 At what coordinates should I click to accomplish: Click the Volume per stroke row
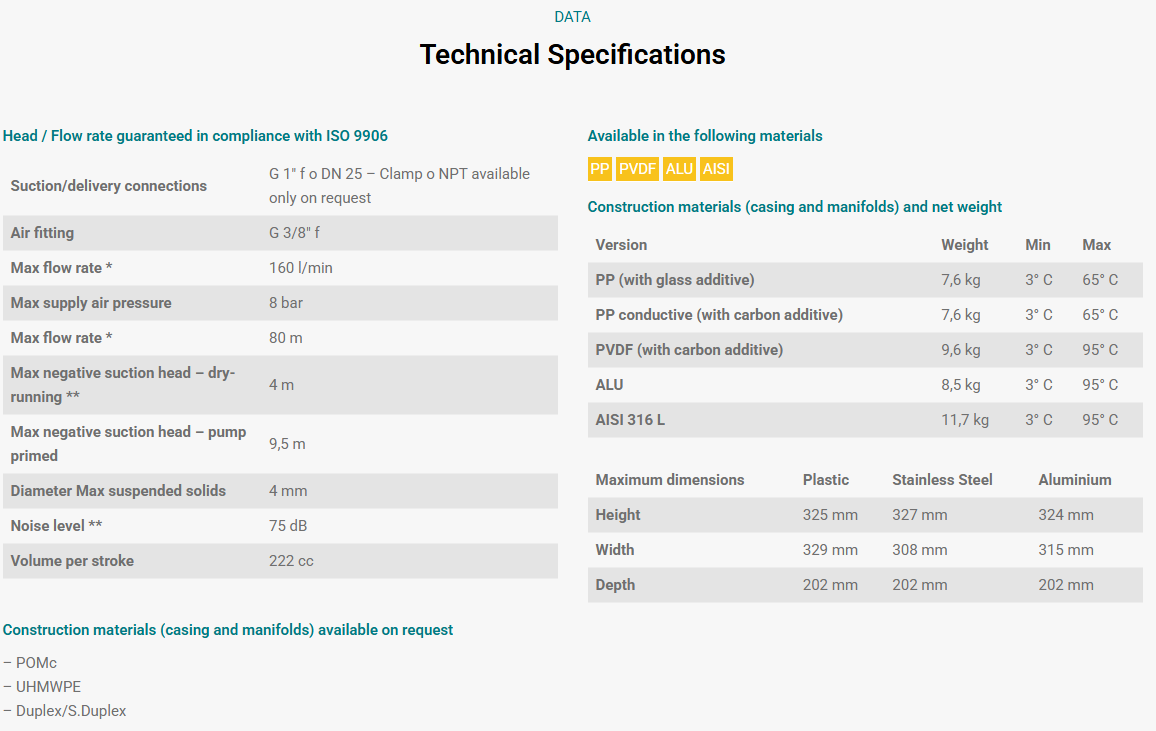[x=280, y=561]
